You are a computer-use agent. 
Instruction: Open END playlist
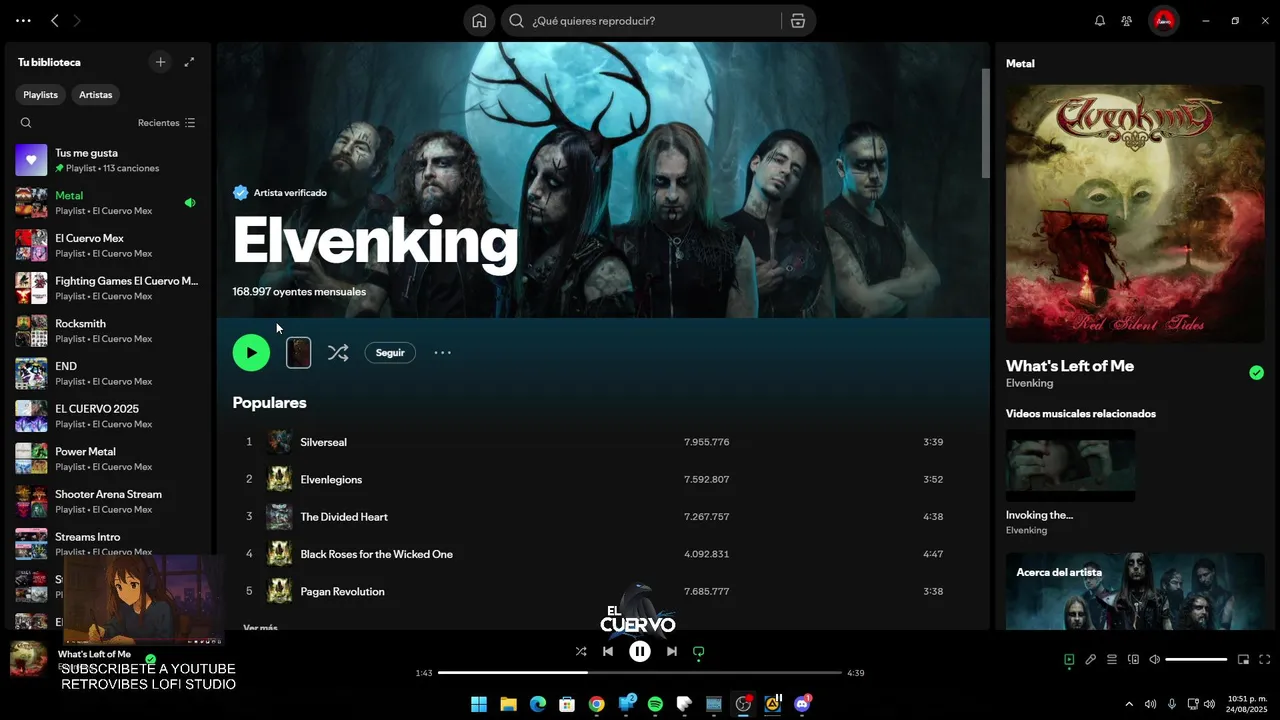(x=108, y=374)
